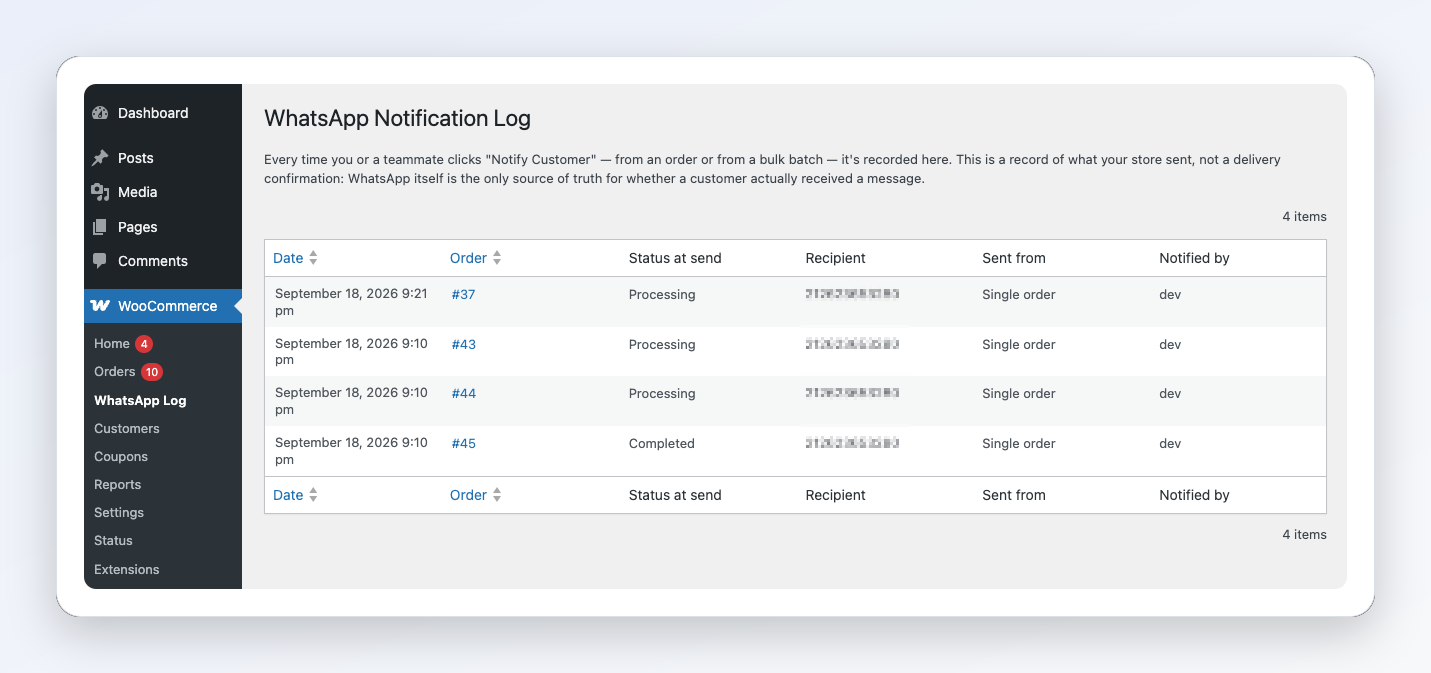Click date cell in order #45 row
This screenshot has width=1431, height=673.
click(x=351, y=451)
